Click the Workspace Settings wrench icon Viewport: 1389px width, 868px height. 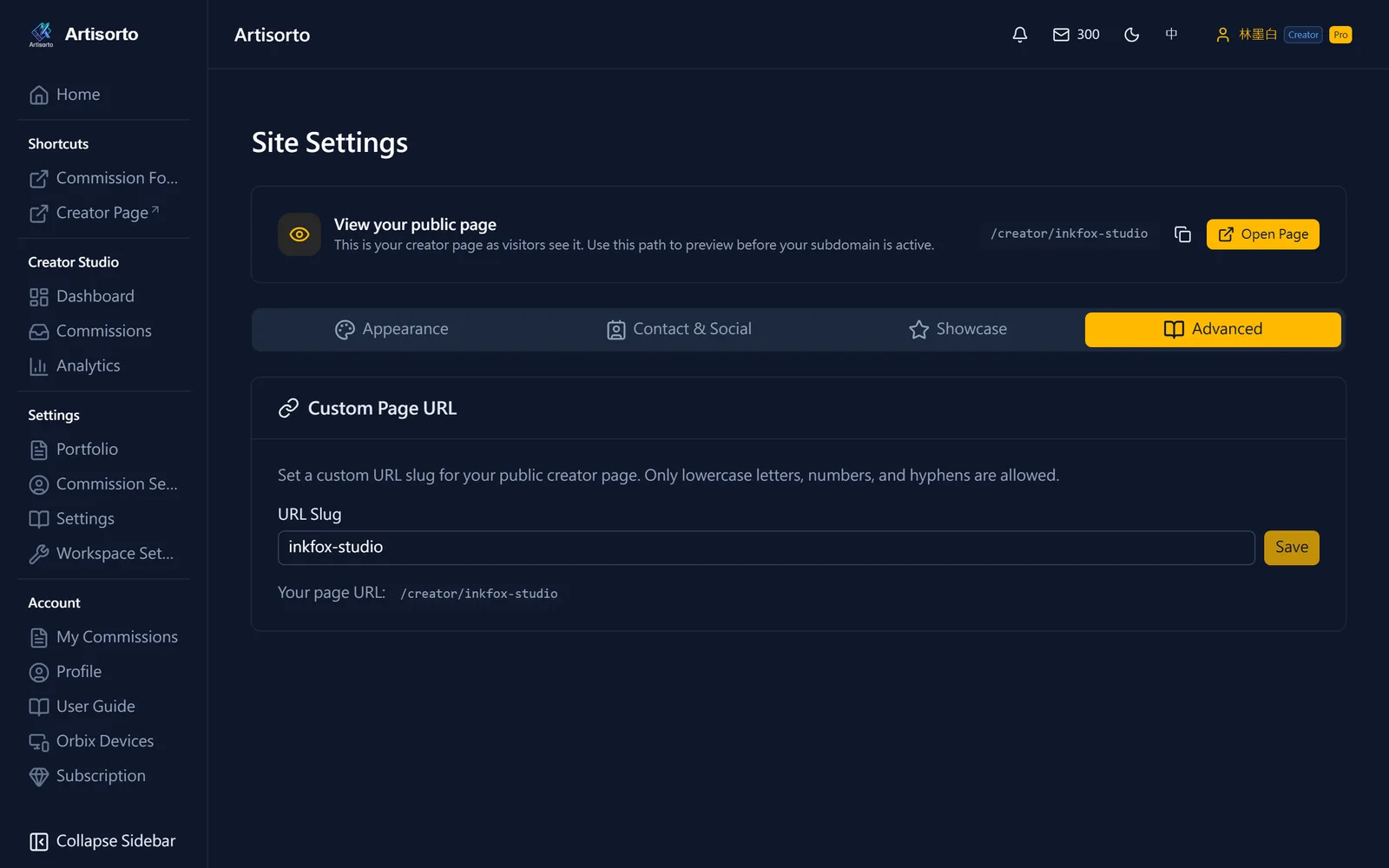[x=39, y=554]
